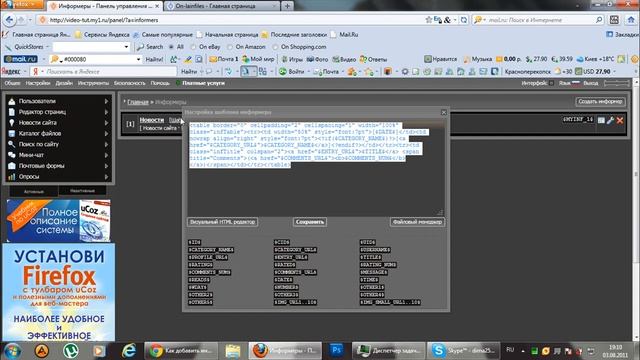The width and height of the screenshot is (640, 360).
Task: Open Ответы in Mail.ru toolbar
Action: [x=373, y=59]
